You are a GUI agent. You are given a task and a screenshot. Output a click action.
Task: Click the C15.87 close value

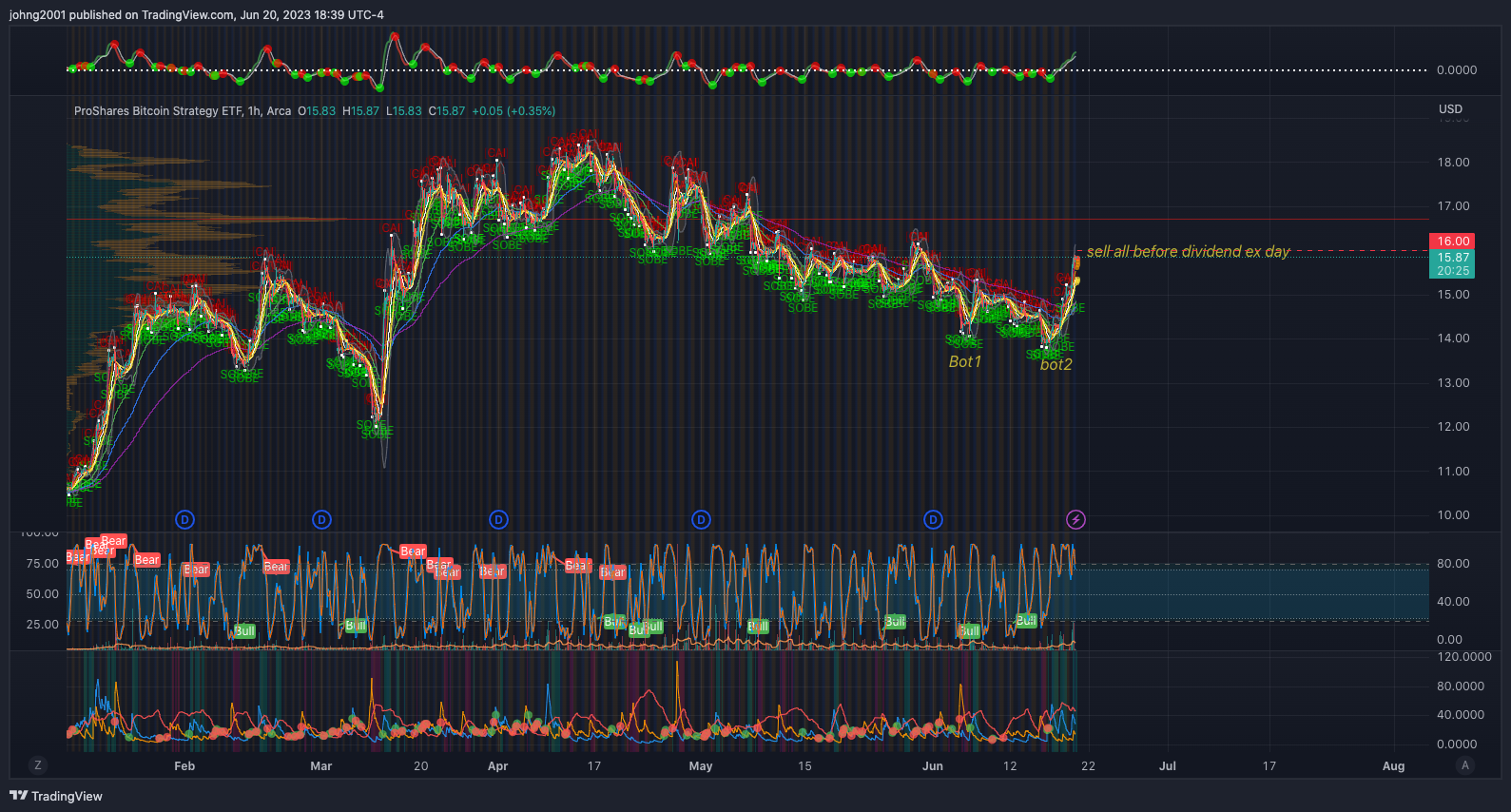[x=447, y=111]
